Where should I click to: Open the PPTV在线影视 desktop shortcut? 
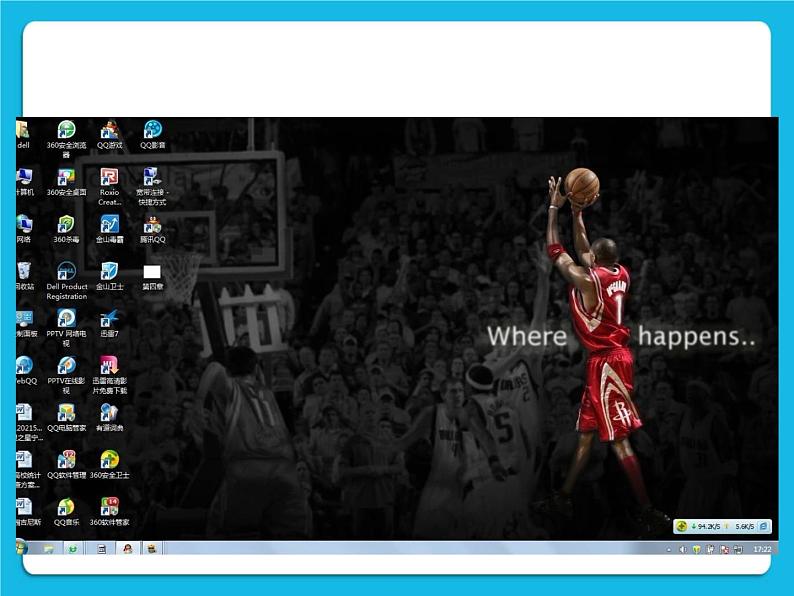point(66,366)
